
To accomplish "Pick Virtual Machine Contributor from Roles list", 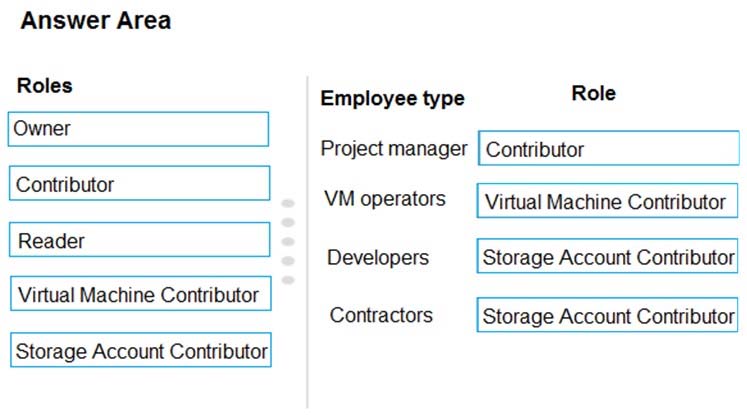I will 141,294.
